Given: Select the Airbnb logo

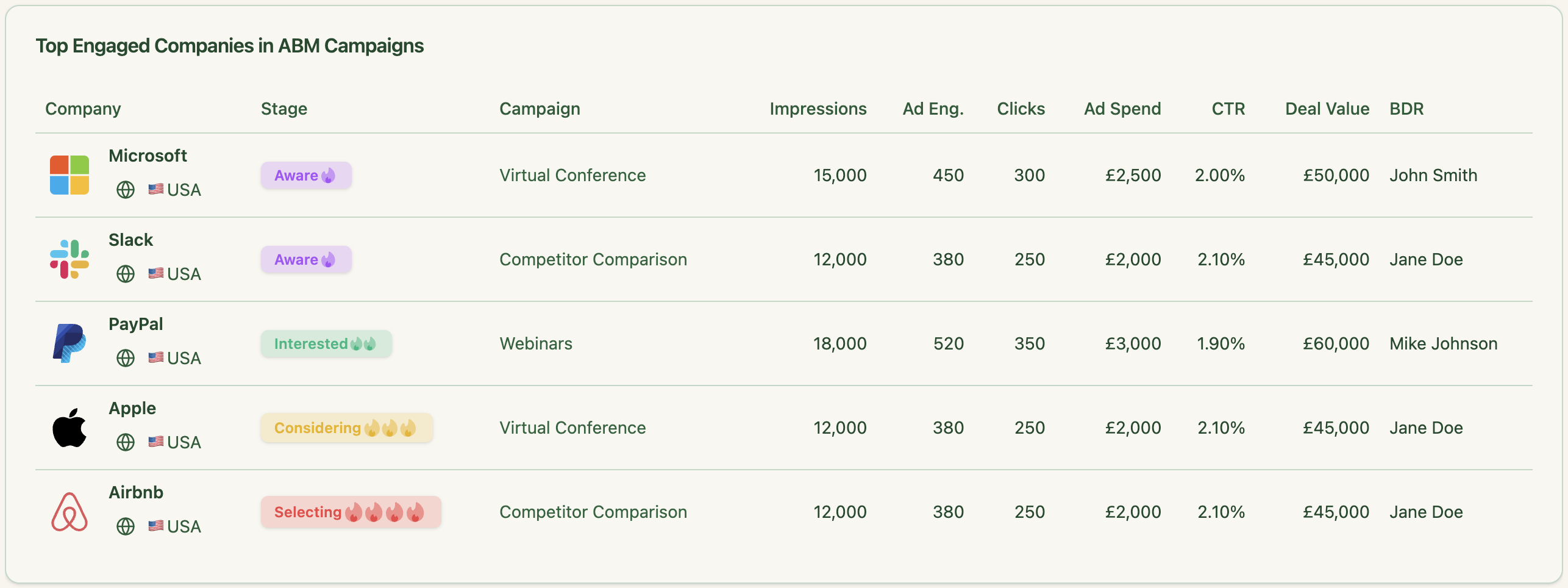Looking at the screenshot, I should (69, 512).
